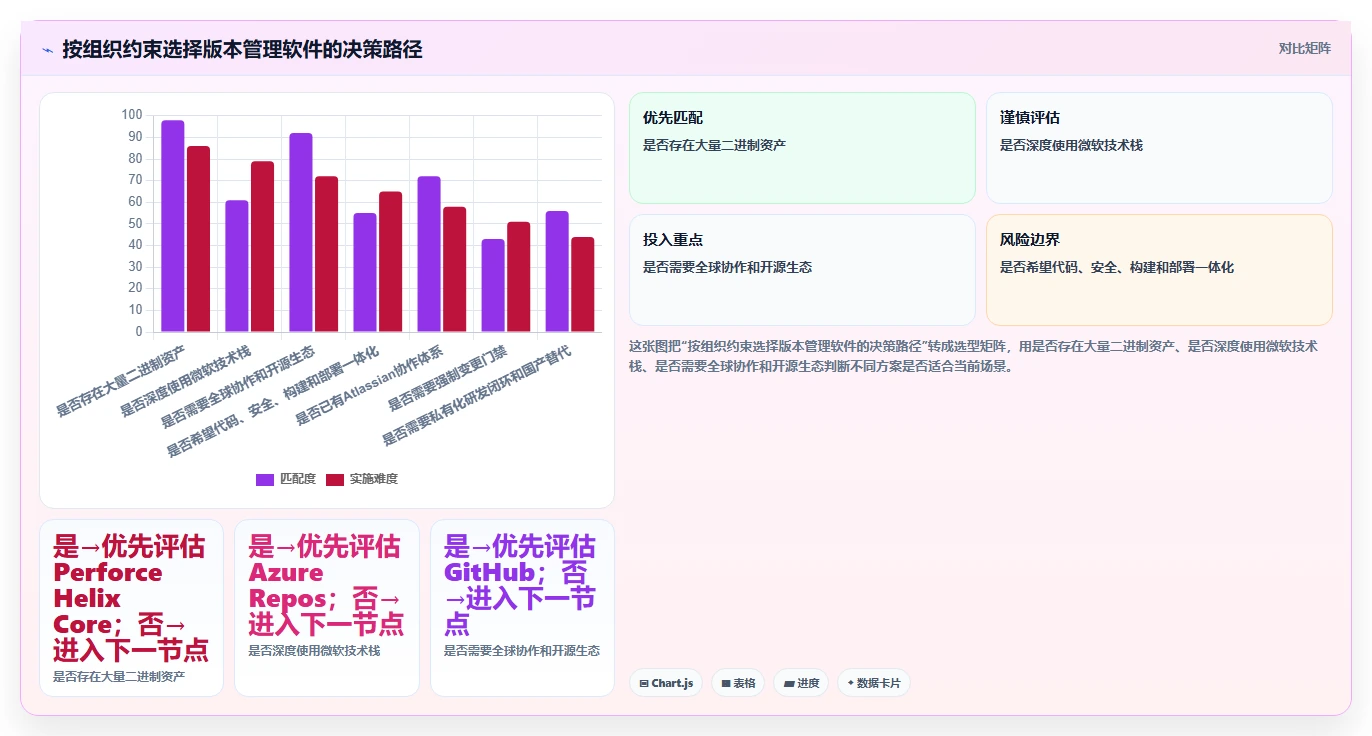Click the lightning icon beside the page title
The image size is (1372, 736).
[x=47, y=49]
